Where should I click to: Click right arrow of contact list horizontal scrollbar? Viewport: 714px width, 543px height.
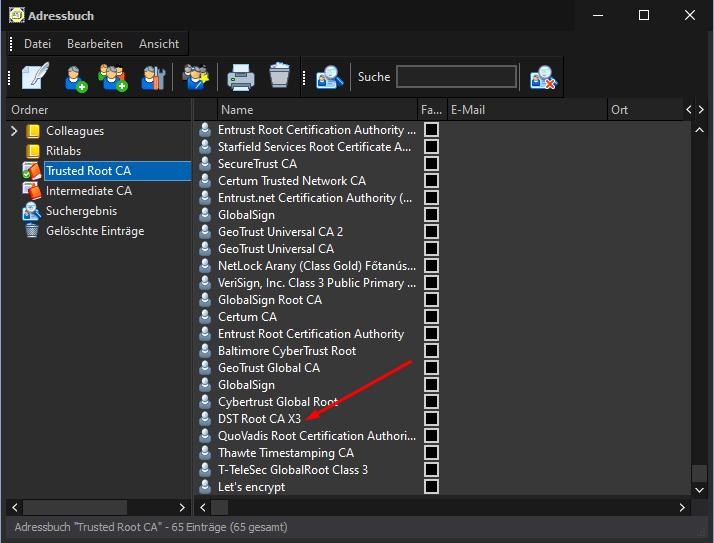coord(682,507)
